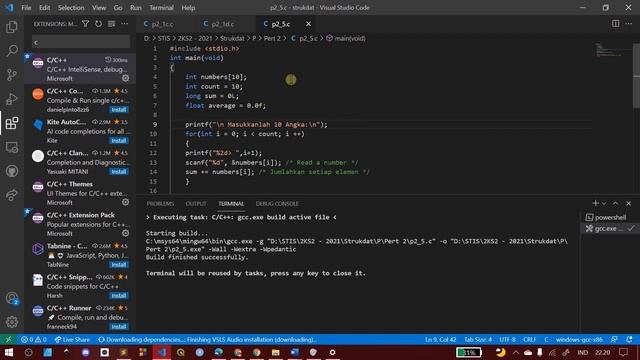
Task: Open the Search view in activity bar
Action: tap(12, 51)
